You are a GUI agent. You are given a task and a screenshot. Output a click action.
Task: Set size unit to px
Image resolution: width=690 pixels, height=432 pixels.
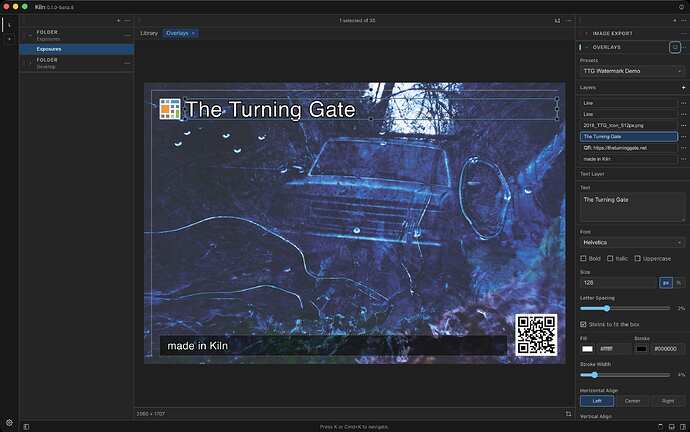pos(666,283)
